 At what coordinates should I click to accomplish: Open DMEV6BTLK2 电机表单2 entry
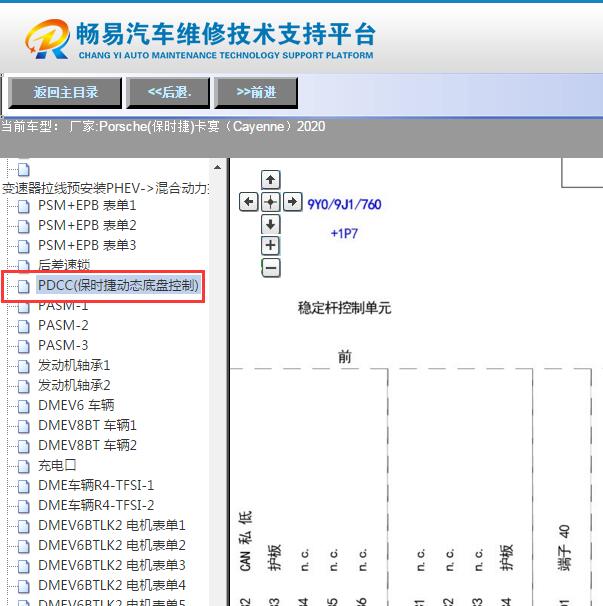point(112,545)
